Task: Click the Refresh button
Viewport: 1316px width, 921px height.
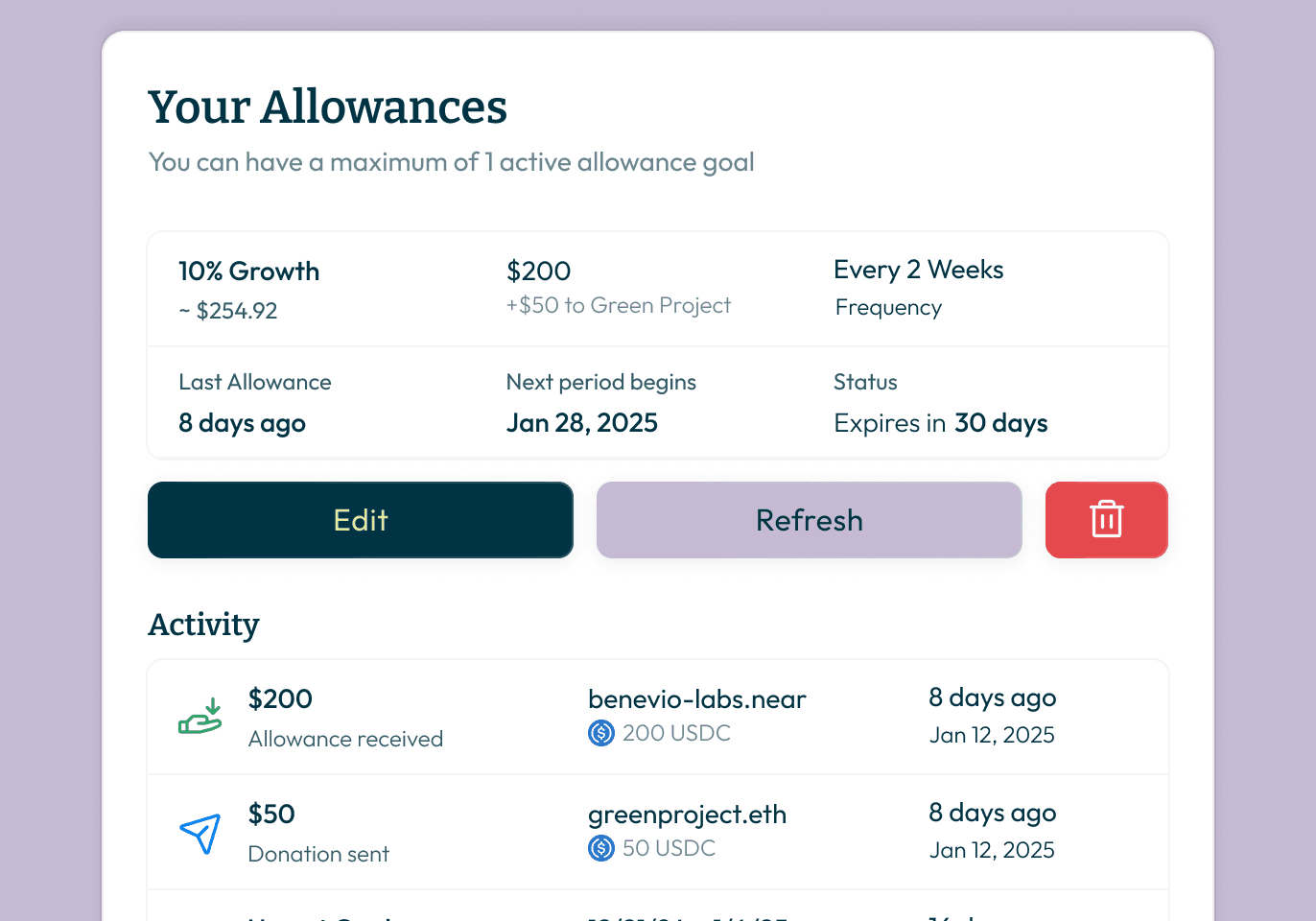Action: (810, 519)
